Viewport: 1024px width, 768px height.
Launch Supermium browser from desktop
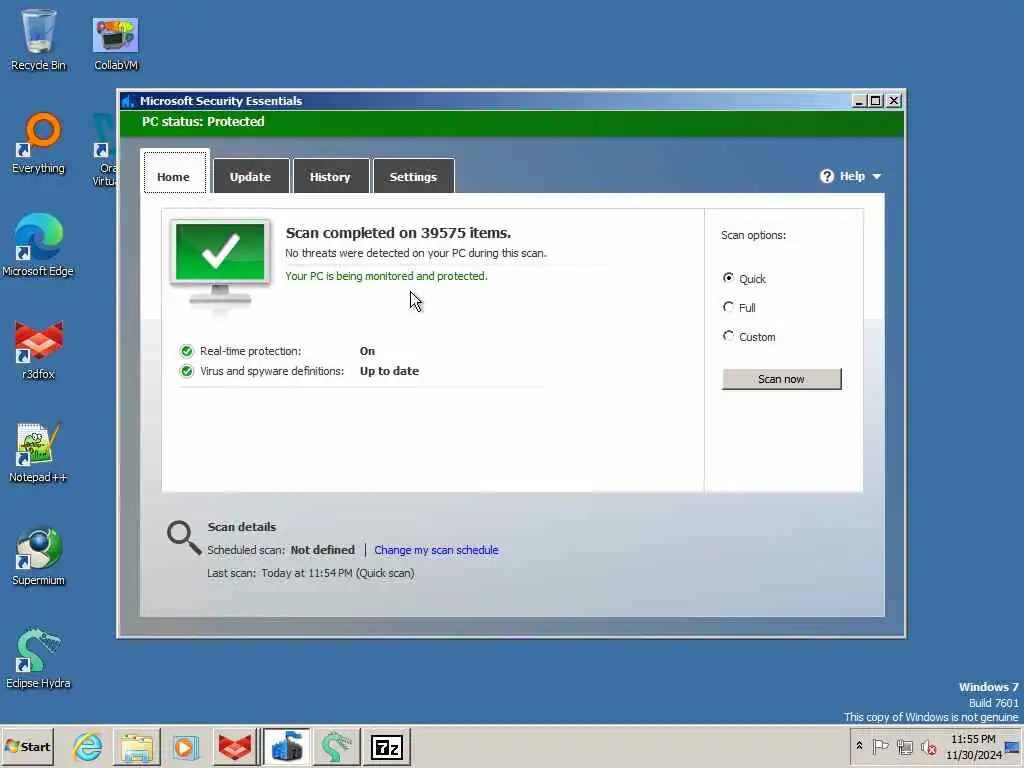[38, 556]
